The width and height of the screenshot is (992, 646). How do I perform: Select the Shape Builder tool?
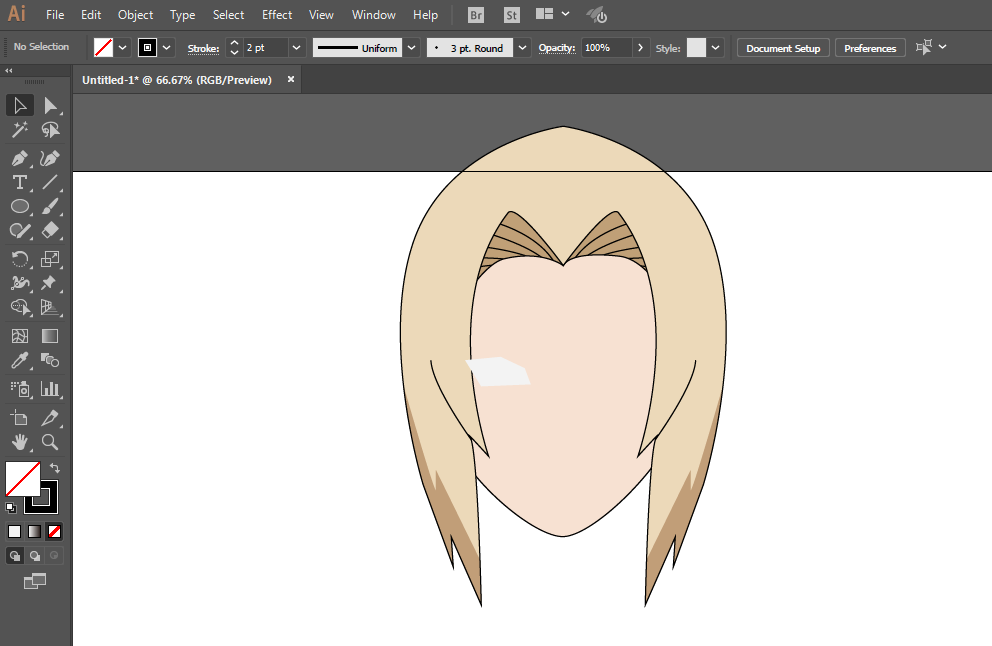click(x=20, y=307)
